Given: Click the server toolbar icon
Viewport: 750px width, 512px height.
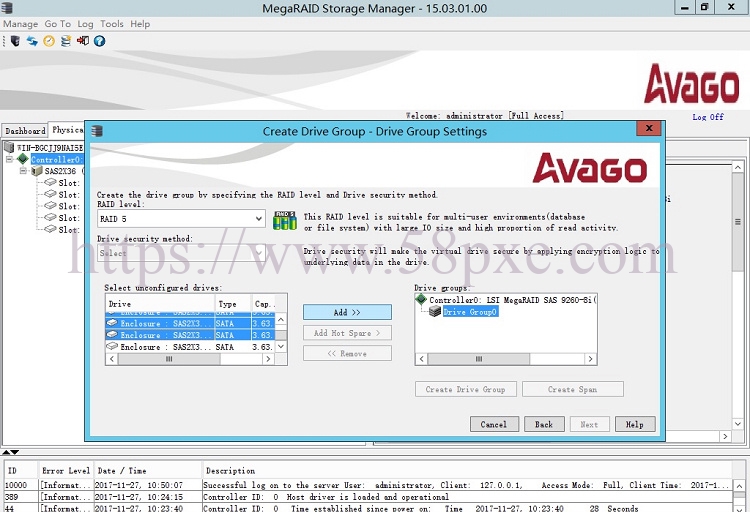Looking at the screenshot, I should coord(15,41).
